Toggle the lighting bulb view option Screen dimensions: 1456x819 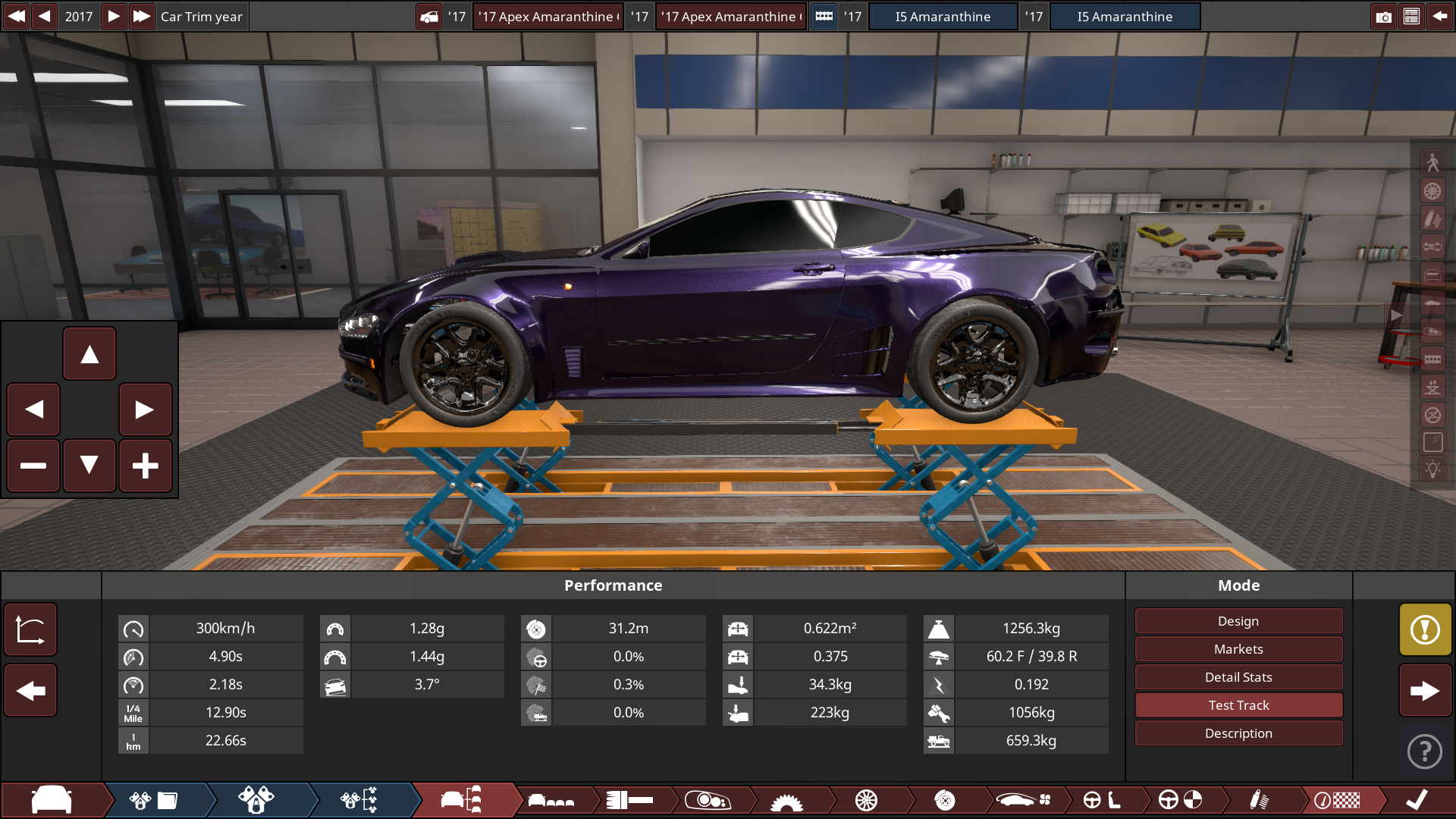1432,469
